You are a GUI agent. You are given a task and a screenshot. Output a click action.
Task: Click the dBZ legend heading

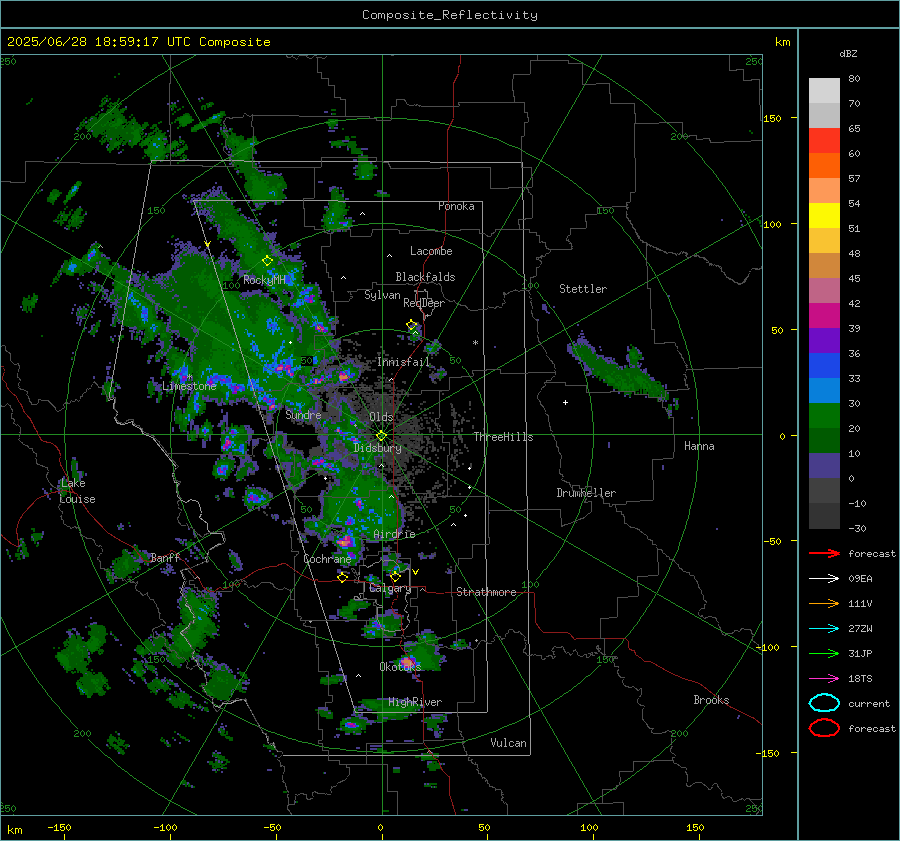[848, 53]
